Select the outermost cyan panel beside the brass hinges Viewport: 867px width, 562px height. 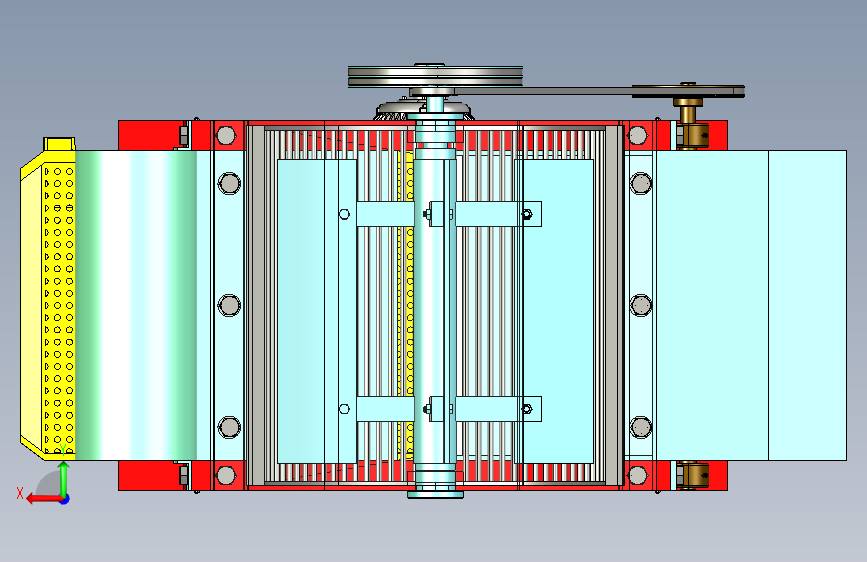click(807, 305)
